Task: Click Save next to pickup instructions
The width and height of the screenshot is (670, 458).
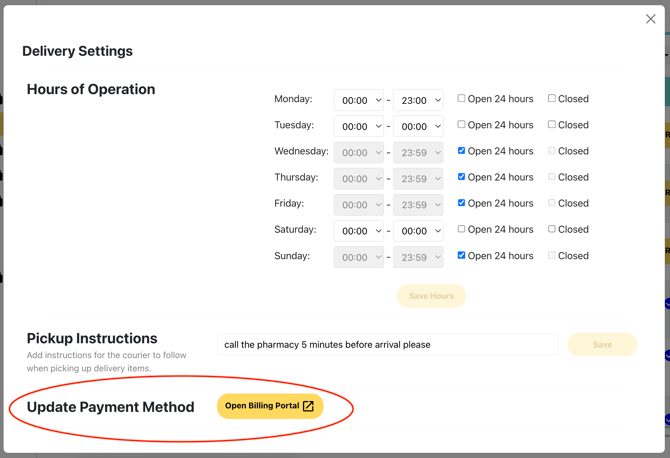Action: [602, 344]
